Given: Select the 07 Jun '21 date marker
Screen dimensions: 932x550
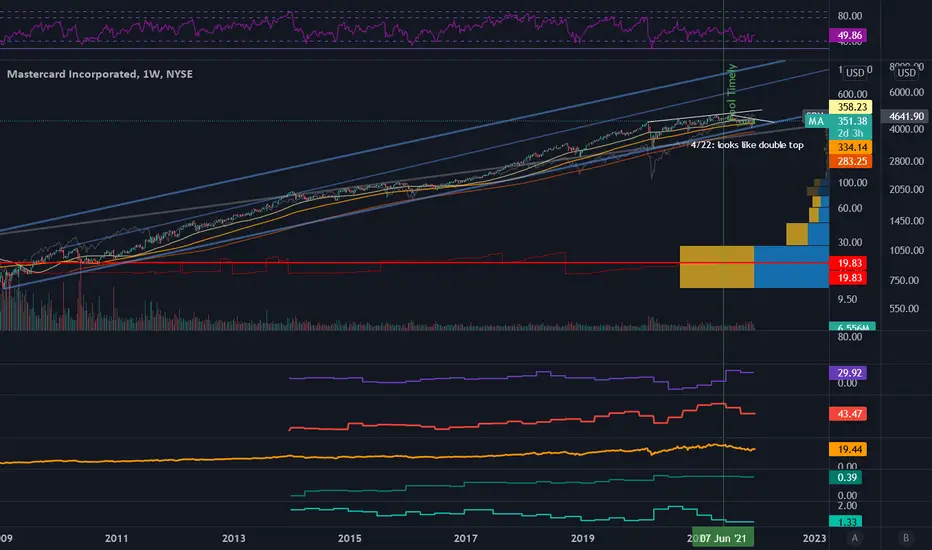Looking at the screenshot, I should [x=723, y=538].
